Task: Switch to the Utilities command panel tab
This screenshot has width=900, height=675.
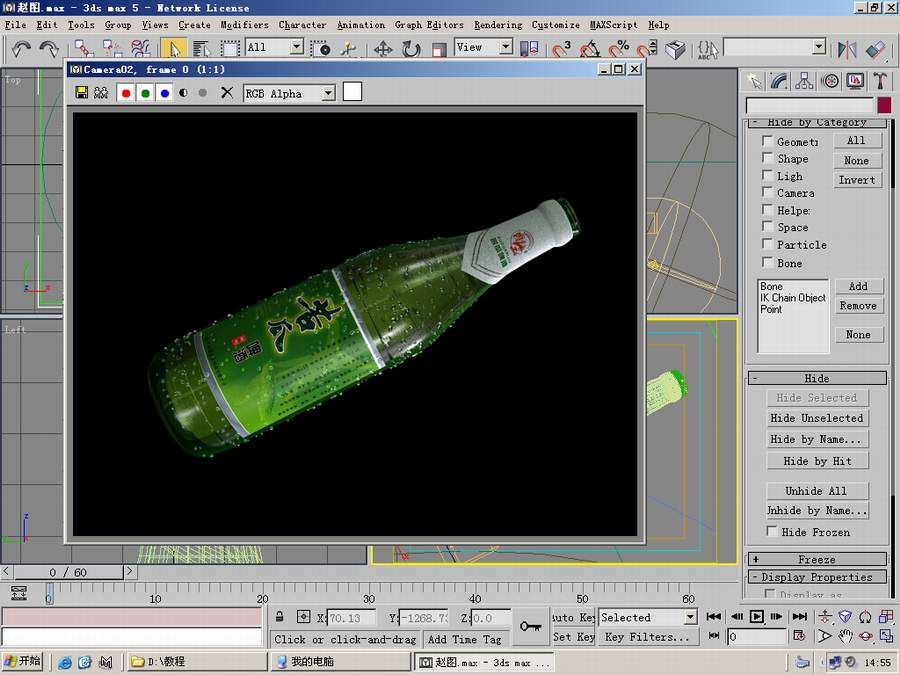Action: (x=880, y=81)
